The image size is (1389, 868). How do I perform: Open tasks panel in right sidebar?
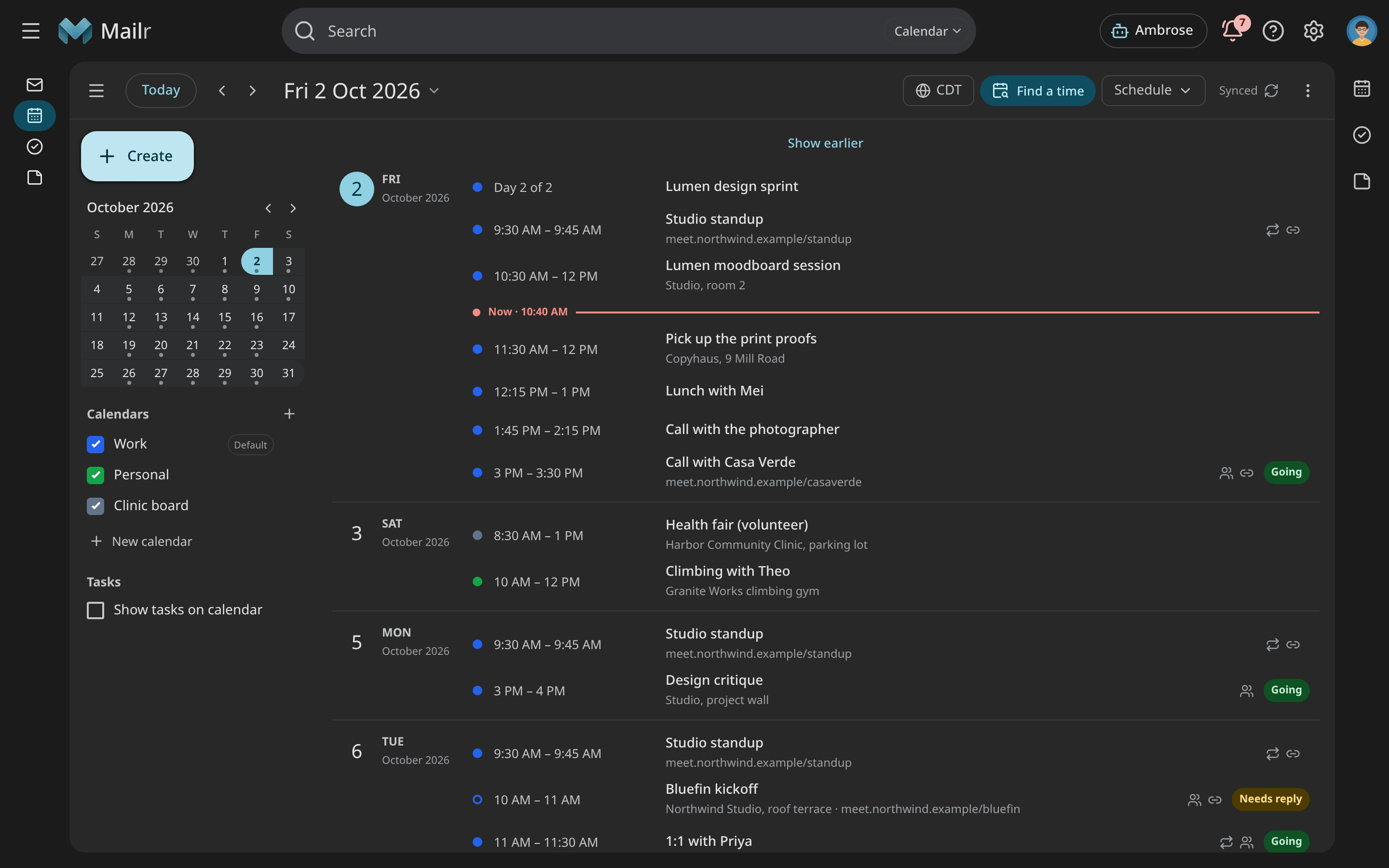click(x=1362, y=135)
